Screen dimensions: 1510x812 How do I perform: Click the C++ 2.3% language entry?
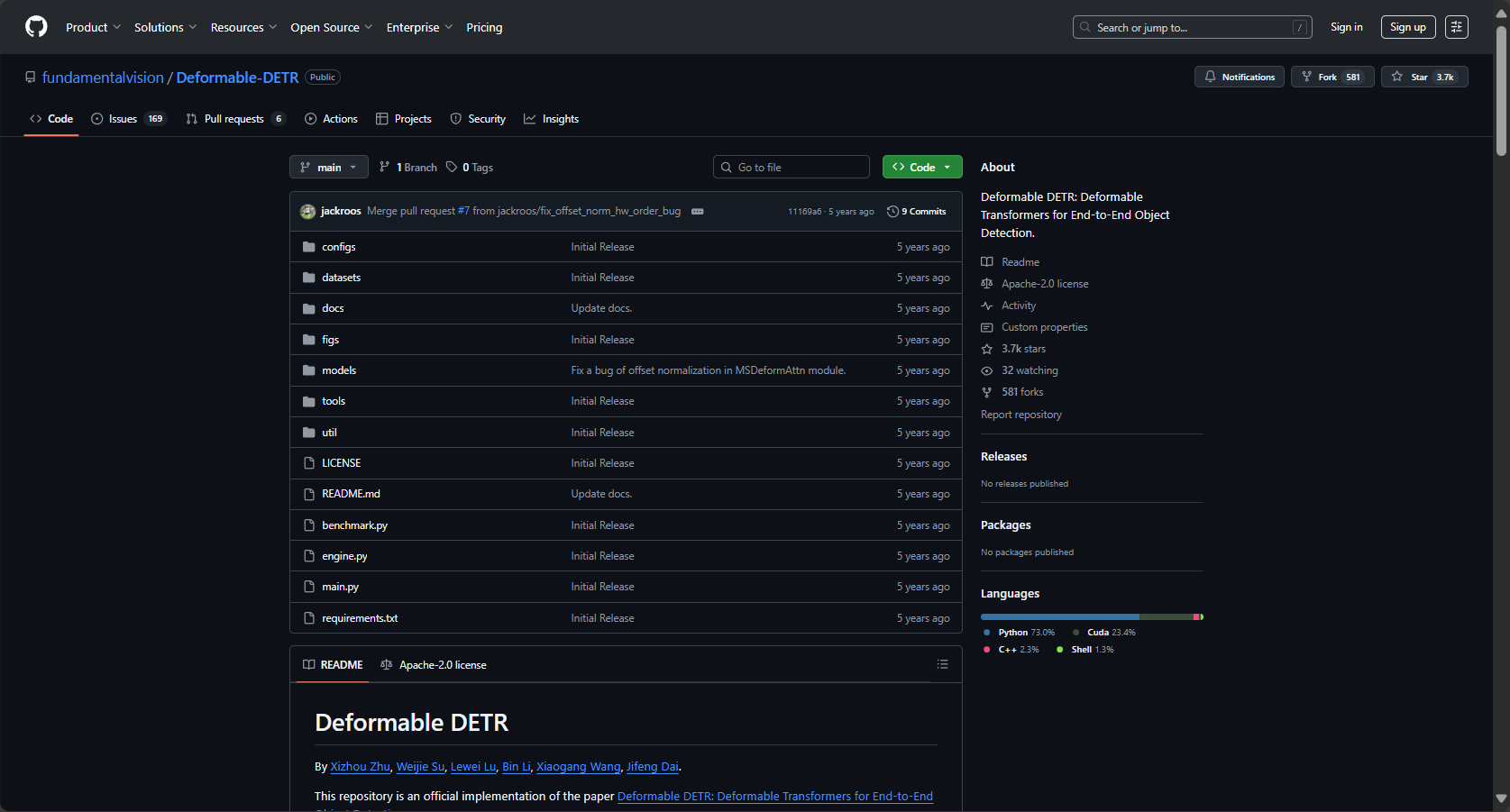click(1011, 650)
